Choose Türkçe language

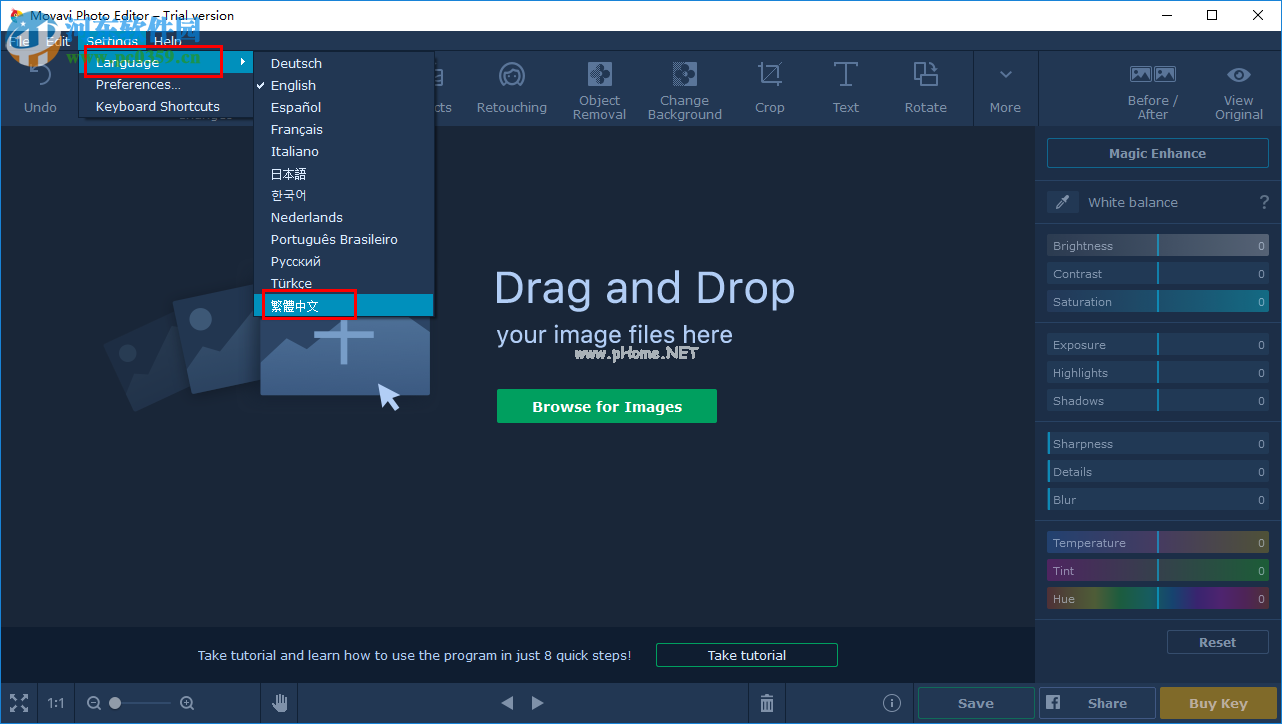(344, 283)
